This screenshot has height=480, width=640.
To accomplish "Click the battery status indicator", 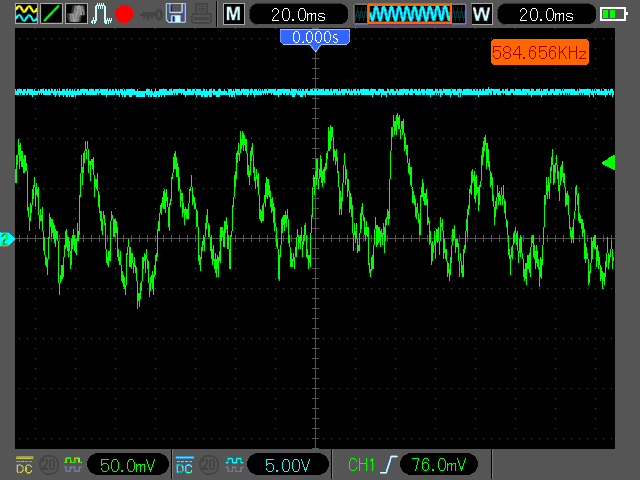I will pyautogui.click(x=611, y=14).
